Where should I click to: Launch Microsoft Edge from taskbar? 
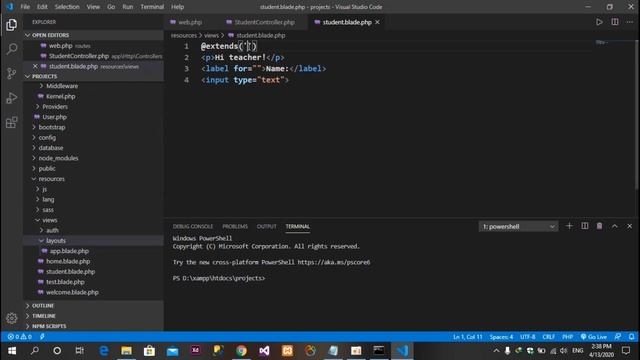[104, 351]
